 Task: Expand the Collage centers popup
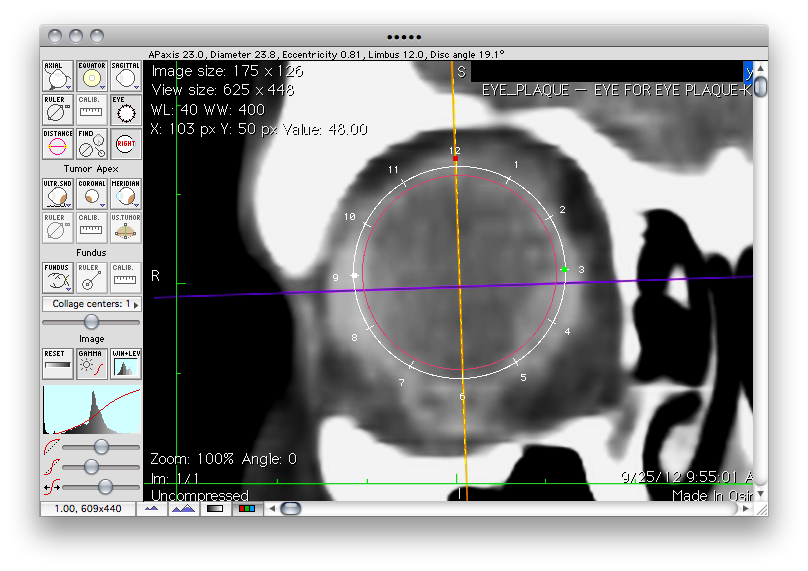coord(91,303)
